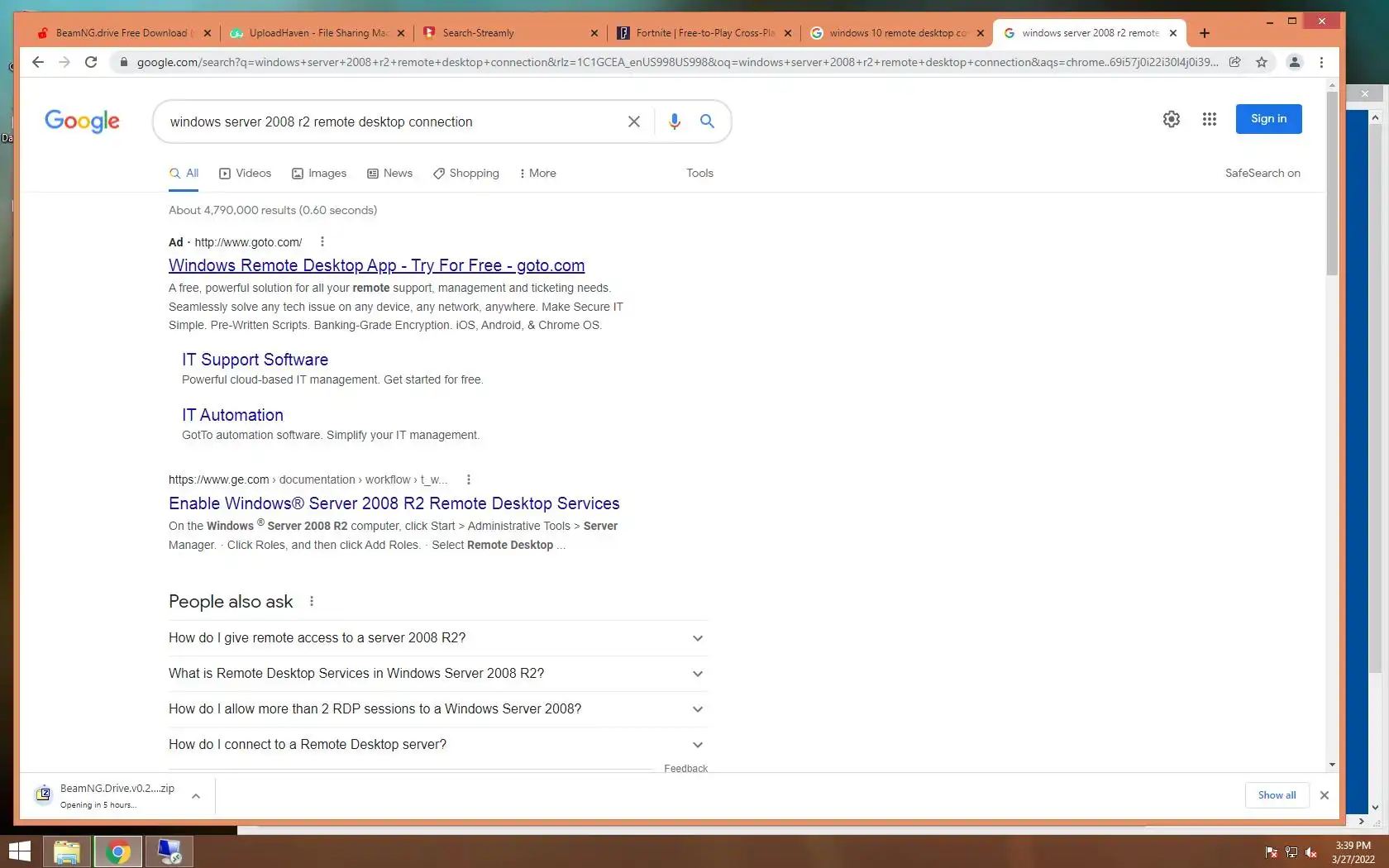1389x868 pixels.
Task: Open the Chrome profile avatar icon
Action: [x=1295, y=62]
